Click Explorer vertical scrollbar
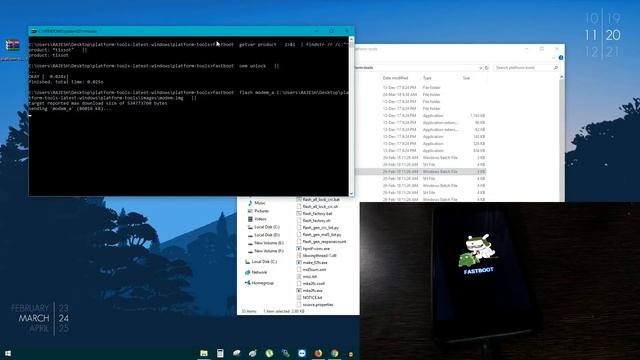This screenshot has height=360, width=640. pyautogui.click(x=562, y=139)
